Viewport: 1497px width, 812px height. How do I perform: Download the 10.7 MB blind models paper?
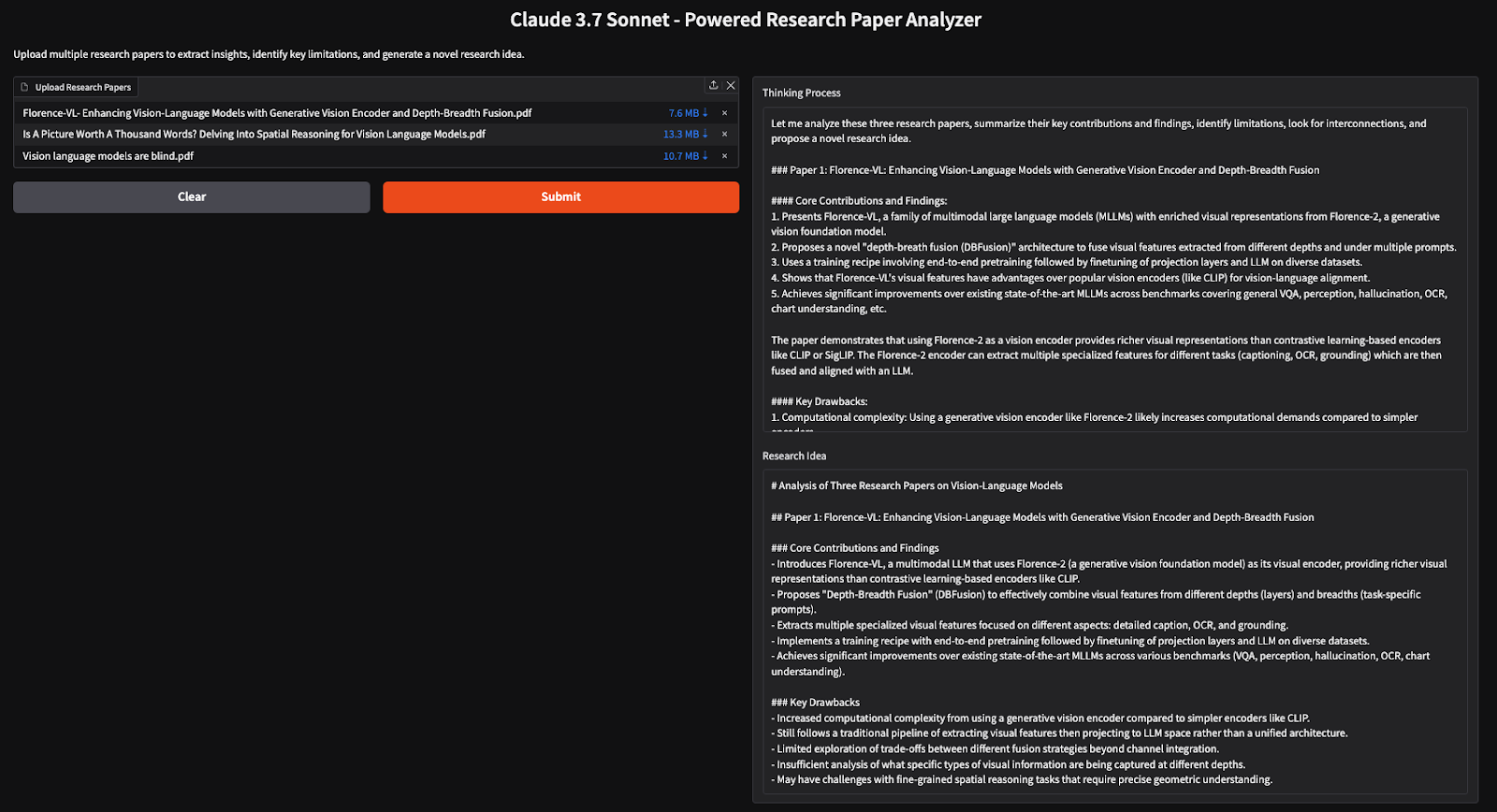click(686, 156)
